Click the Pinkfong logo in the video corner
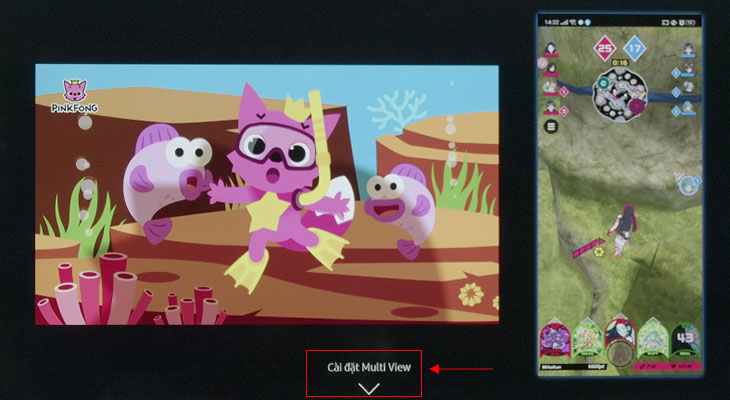730x400 pixels. tap(74, 95)
